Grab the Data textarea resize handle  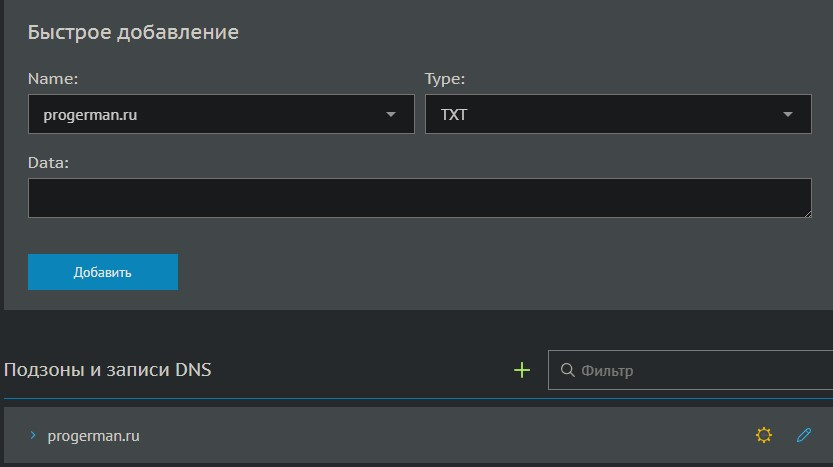click(x=806, y=212)
